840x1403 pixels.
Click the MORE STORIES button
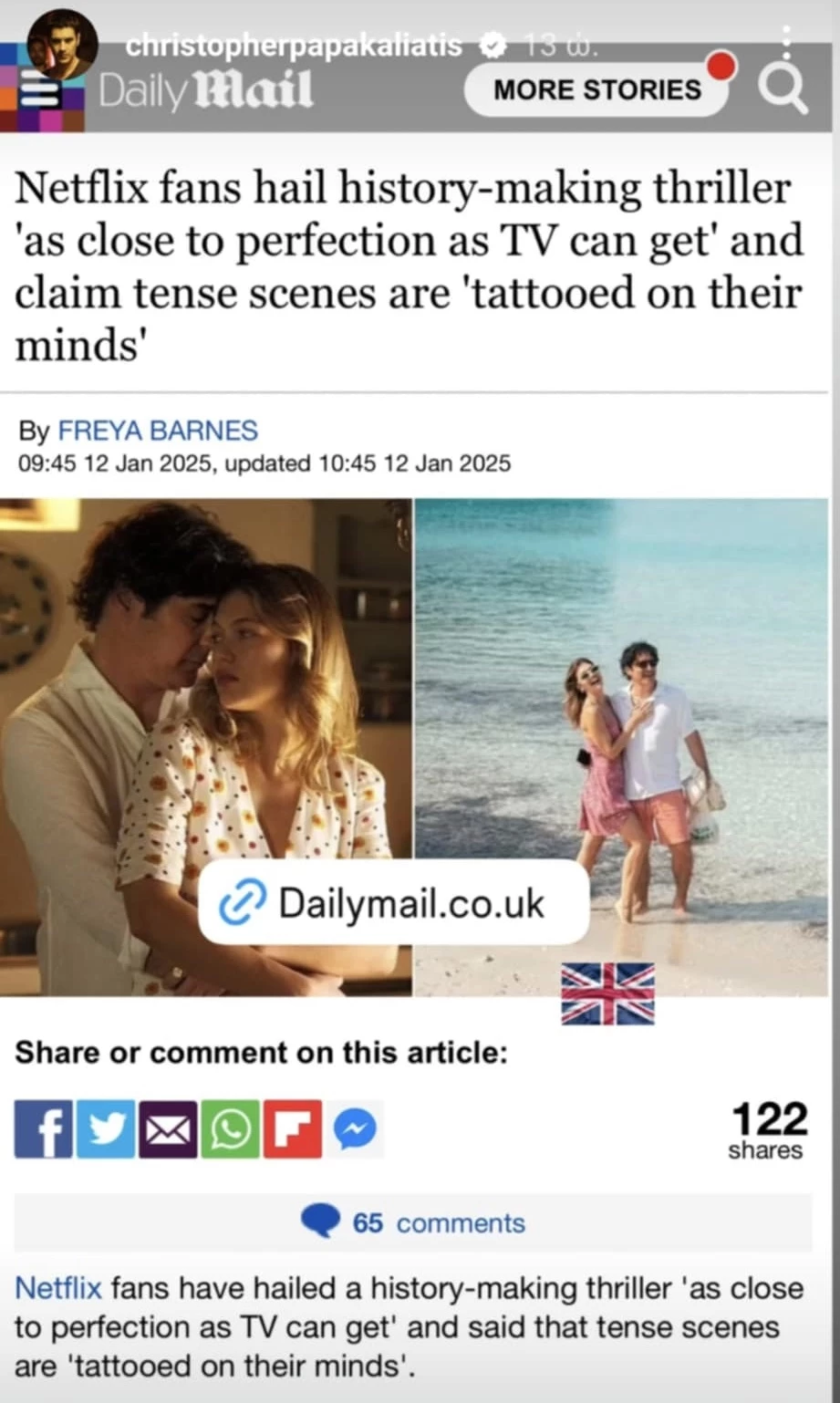pos(597,89)
